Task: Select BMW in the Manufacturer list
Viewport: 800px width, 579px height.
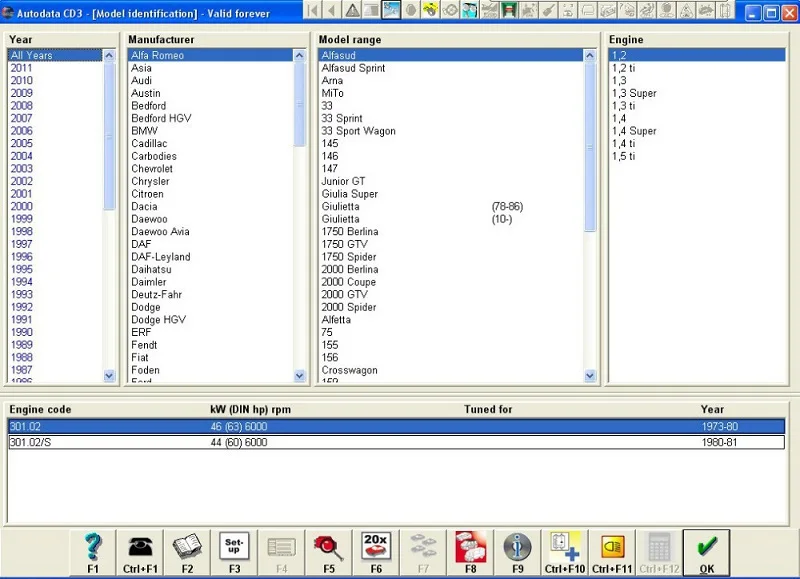Action: tap(145, 131)
